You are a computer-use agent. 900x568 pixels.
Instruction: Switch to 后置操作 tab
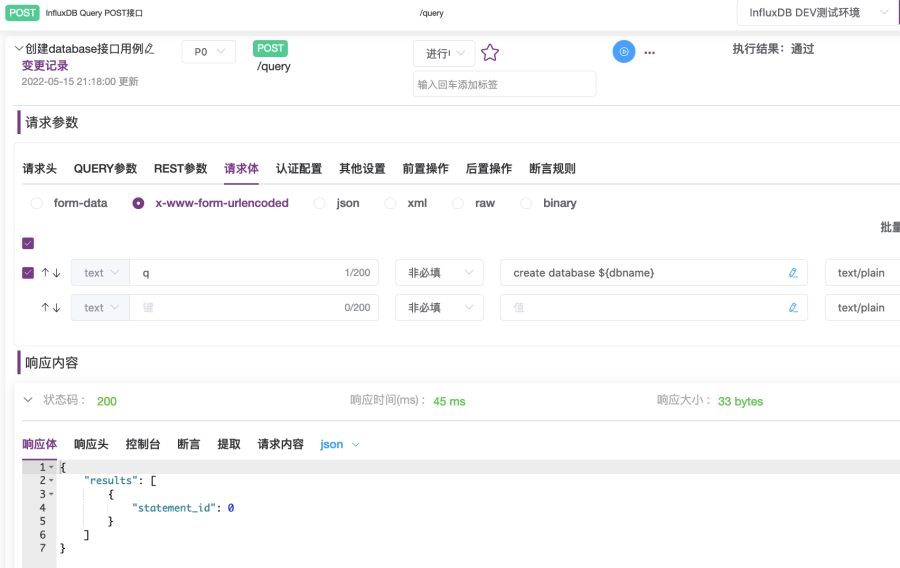pos(488,169)
